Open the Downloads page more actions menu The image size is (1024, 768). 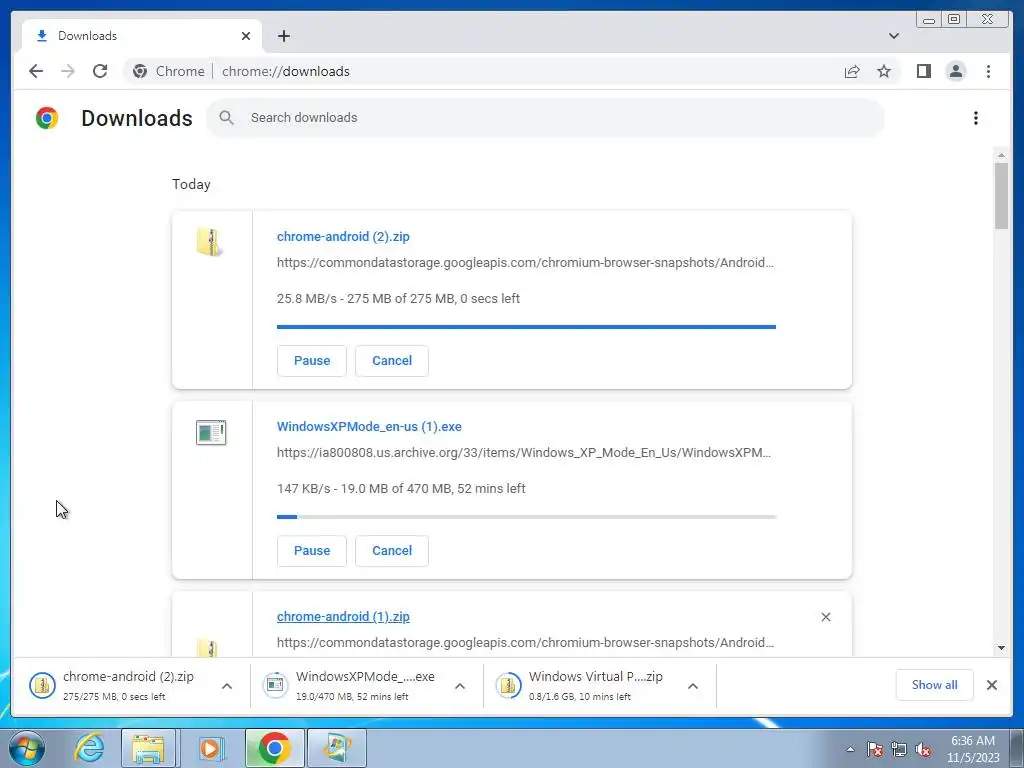coord(976,118)
